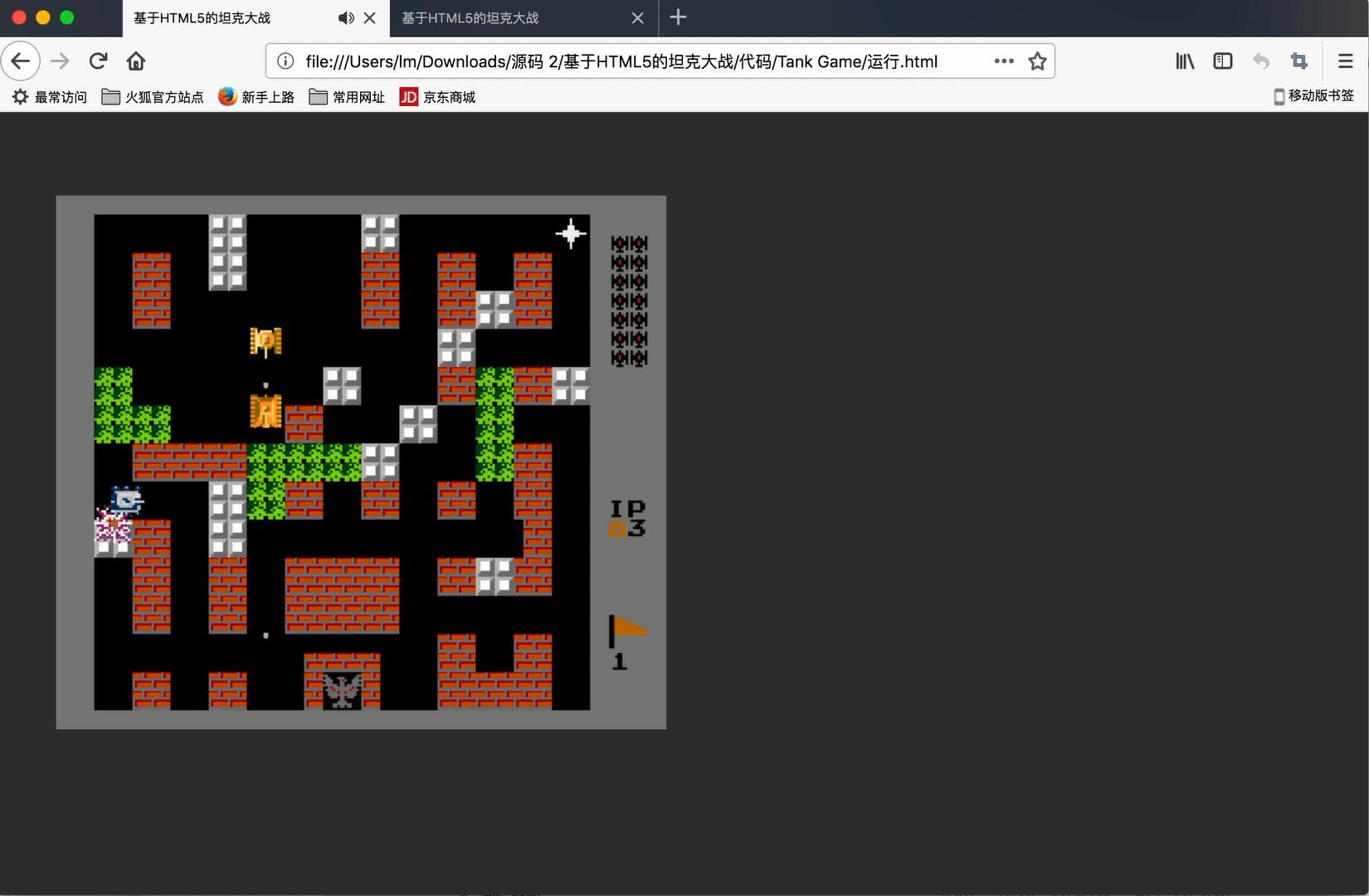This screenshot has height=896, width=1369.
Task: Click the lower orange enemy tank
Action: pyautogui.click(x=266, y=411)
